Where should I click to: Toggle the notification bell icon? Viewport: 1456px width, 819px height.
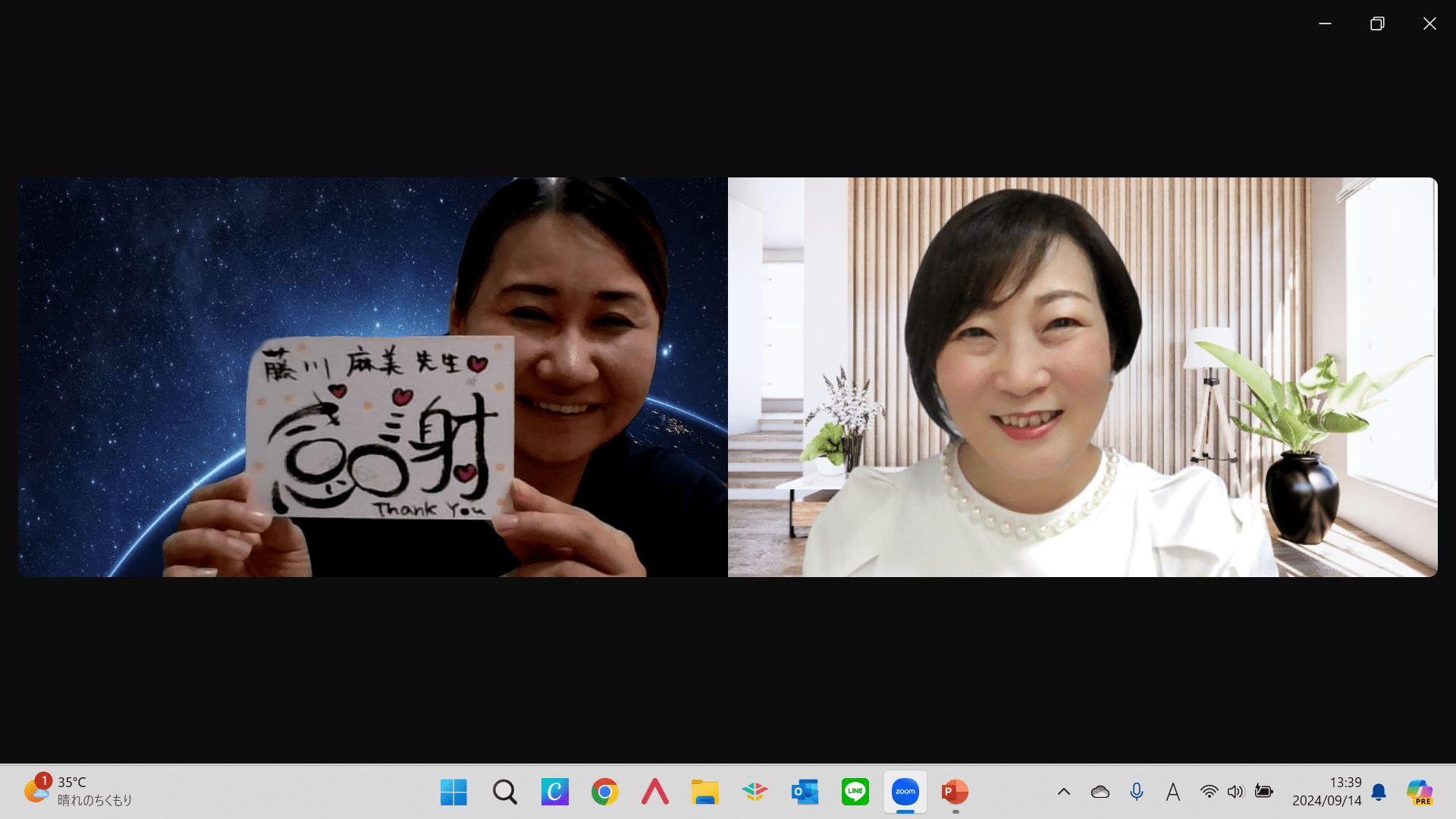(1379, 792)
